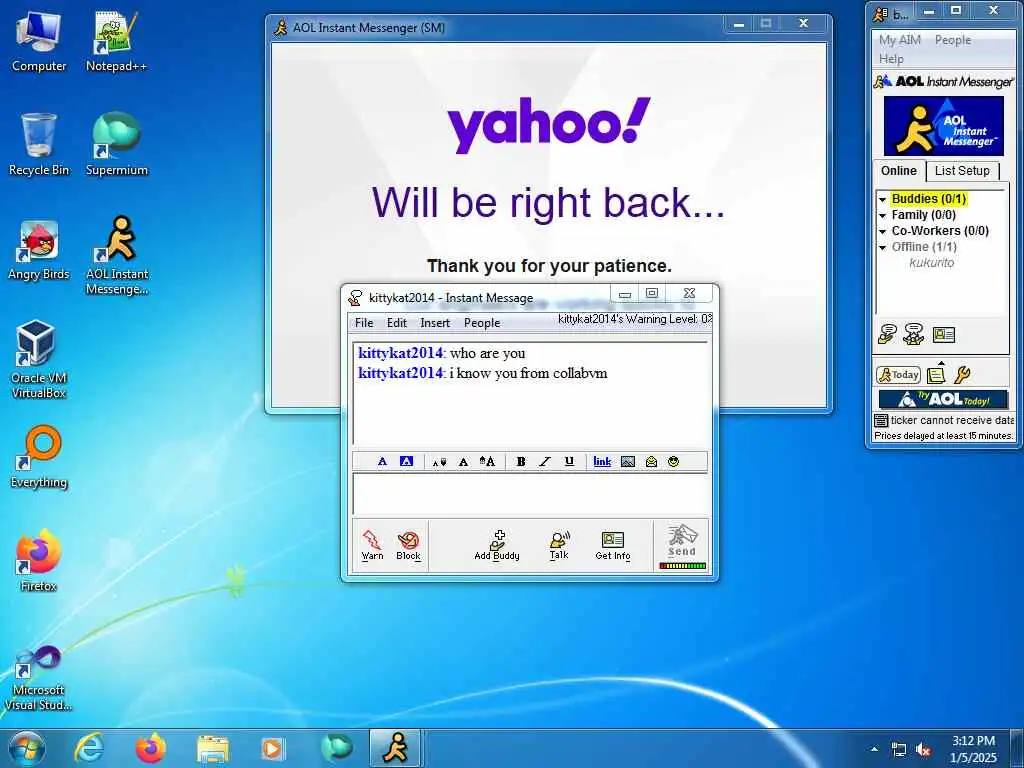
Task: Collapse the Buddies (0/1) group
Action: (x=882, y=199)
